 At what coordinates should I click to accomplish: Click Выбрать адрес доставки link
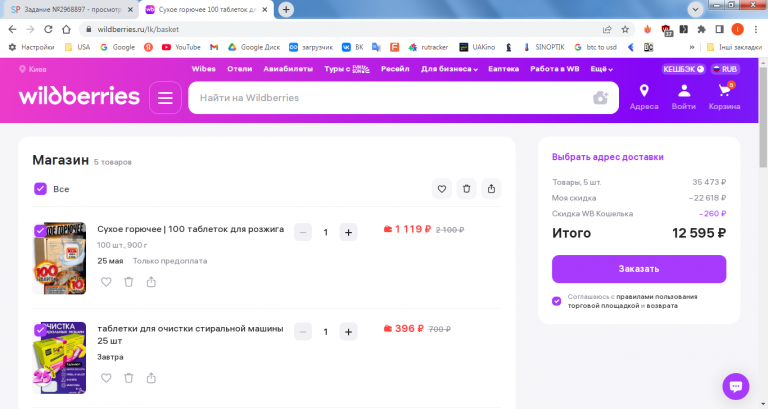coord(607,157)
